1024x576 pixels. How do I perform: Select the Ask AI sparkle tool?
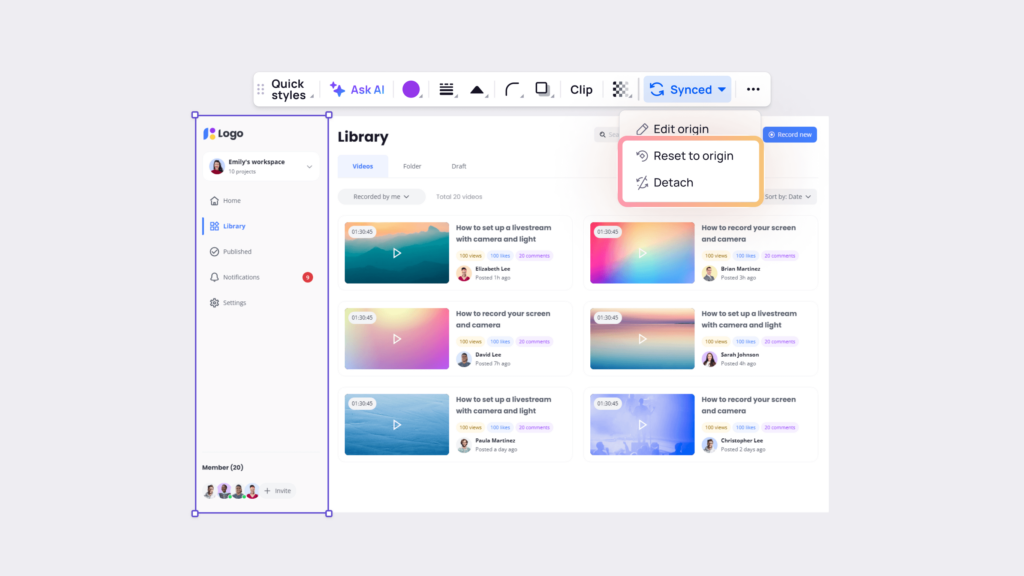coord(357,89)
